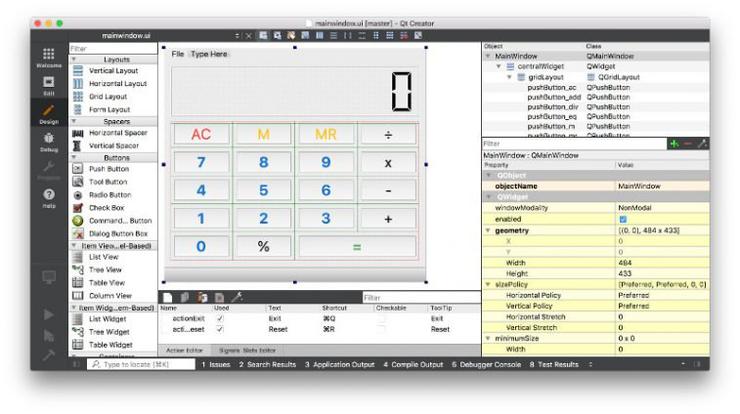Viewport: 740px width, 414px height.
Task: Click the AC calculator button
Action: (x=201, y=134)
